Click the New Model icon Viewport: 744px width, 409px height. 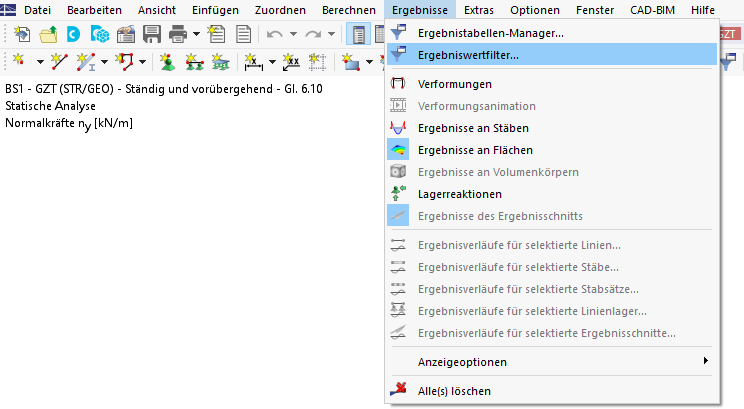click(22, 34)
